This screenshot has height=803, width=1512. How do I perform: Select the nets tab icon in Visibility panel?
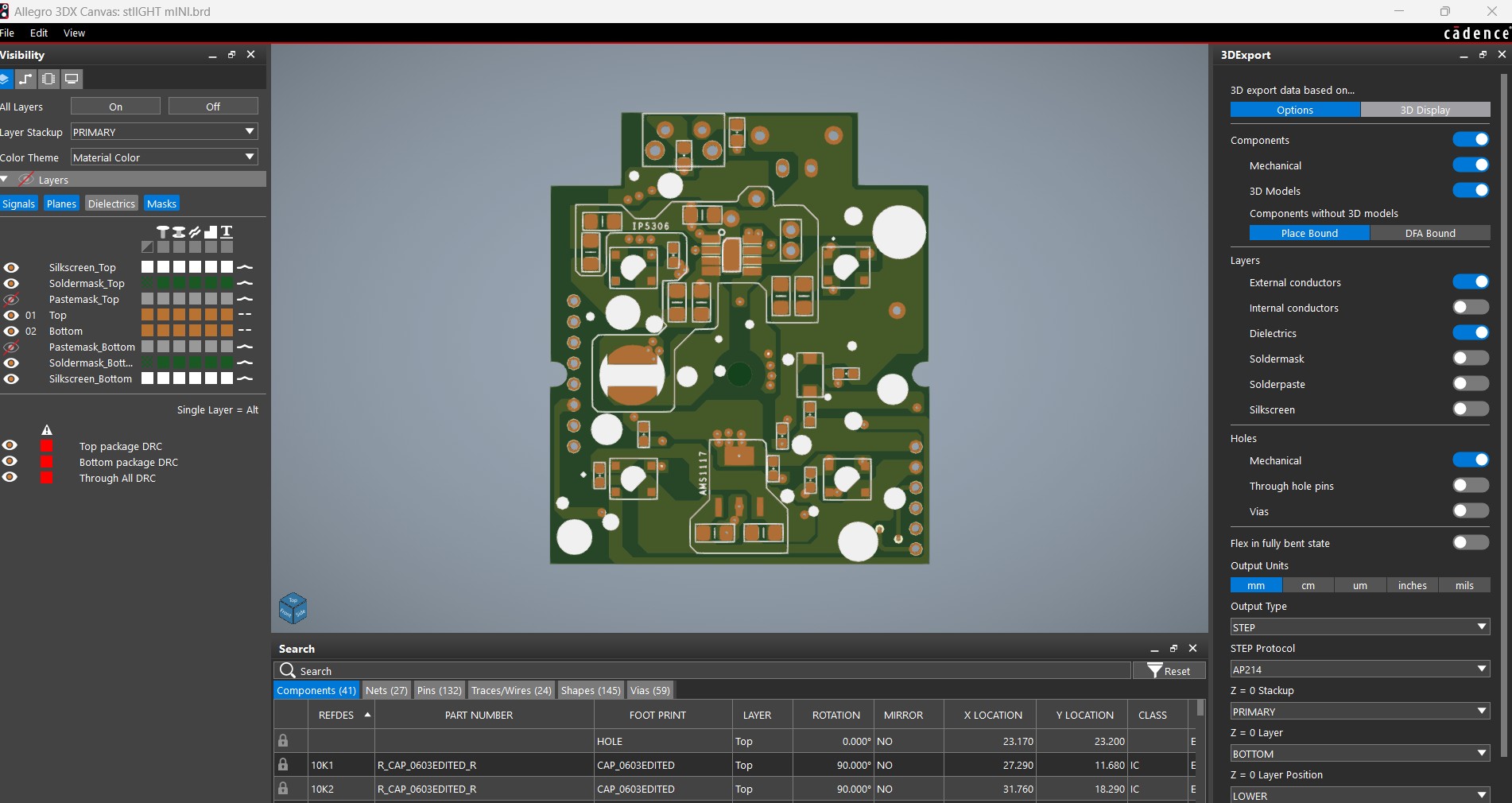[x=26, y=79]
